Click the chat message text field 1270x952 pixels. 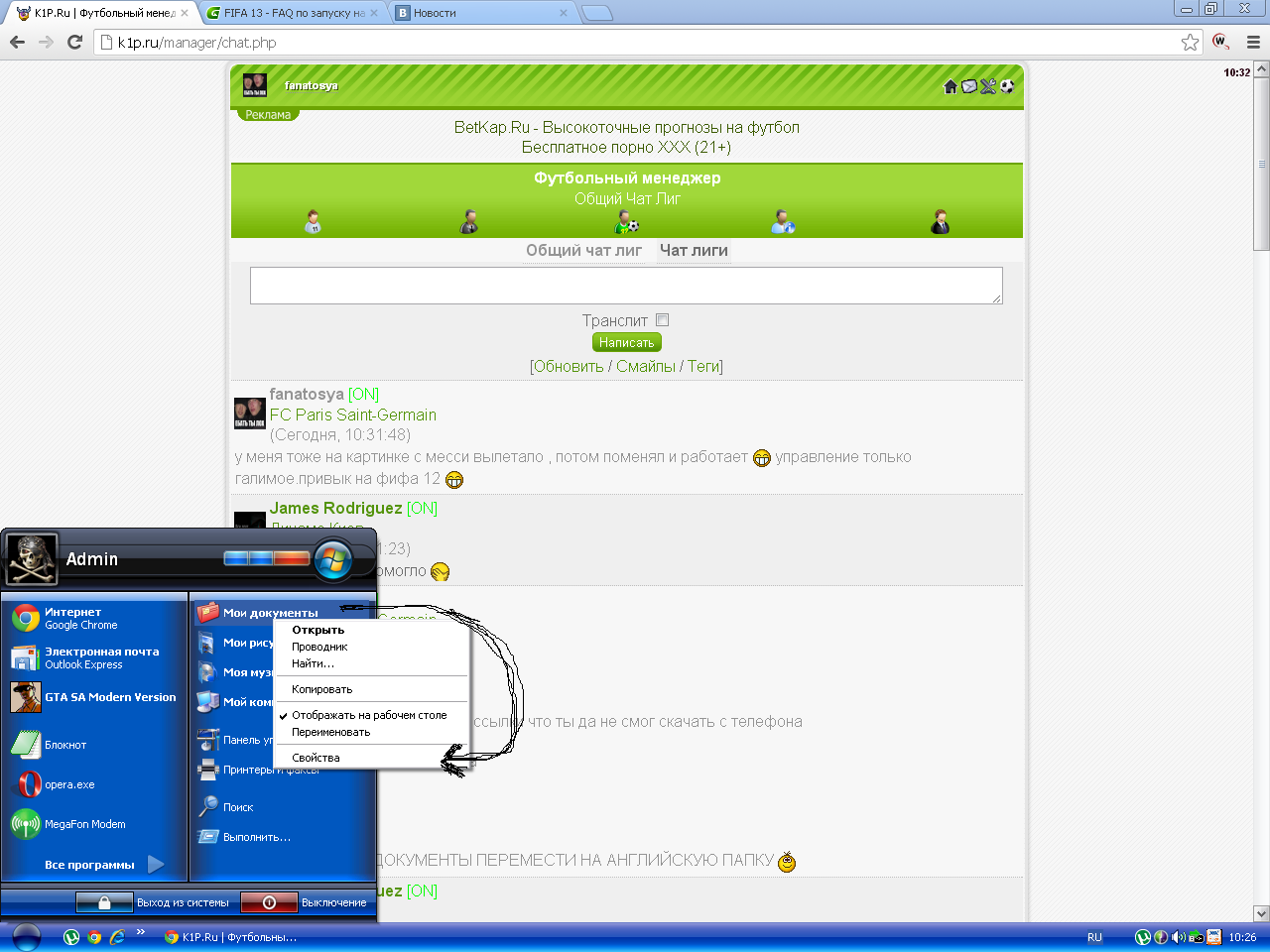[x=625, y=286]
